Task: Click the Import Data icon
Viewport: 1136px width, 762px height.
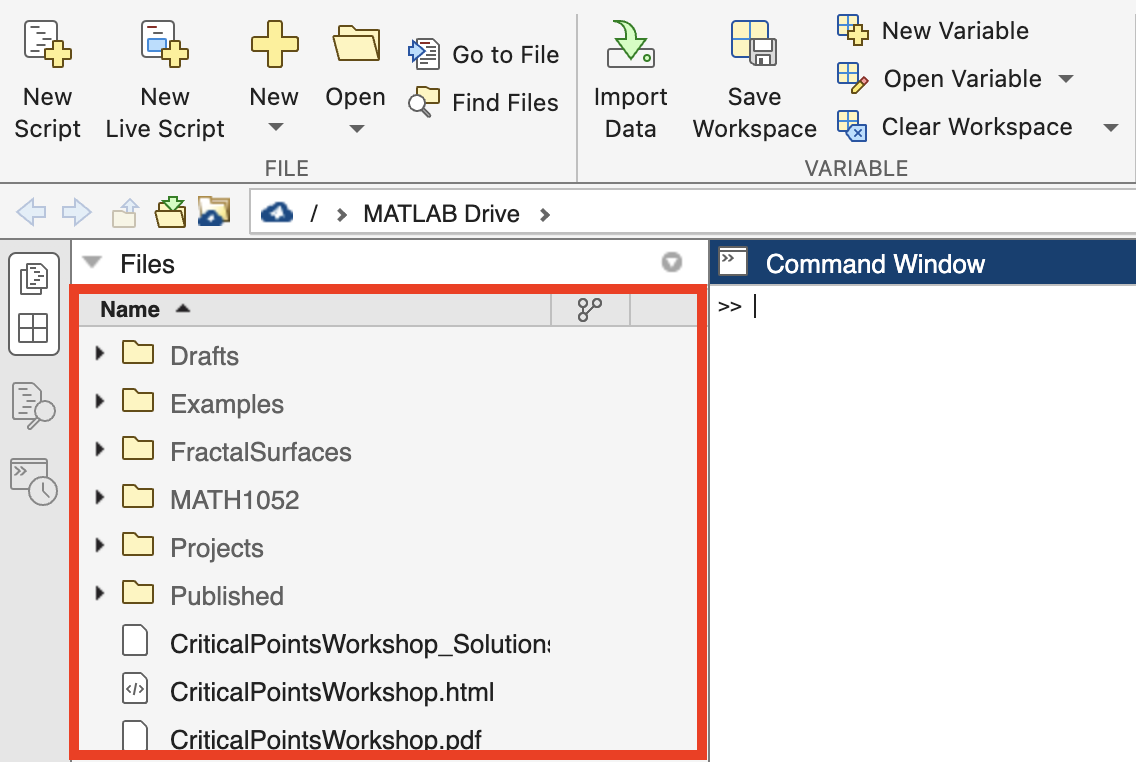Action: [x=630, y=45]
